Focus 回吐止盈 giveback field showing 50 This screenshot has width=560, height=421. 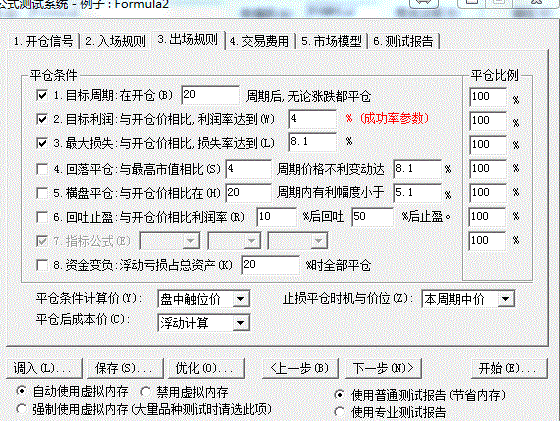[x=372, y=217]
